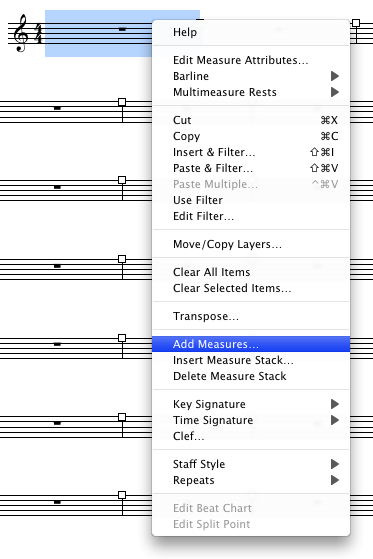Select Paste & Filter option

coord(251,168)
